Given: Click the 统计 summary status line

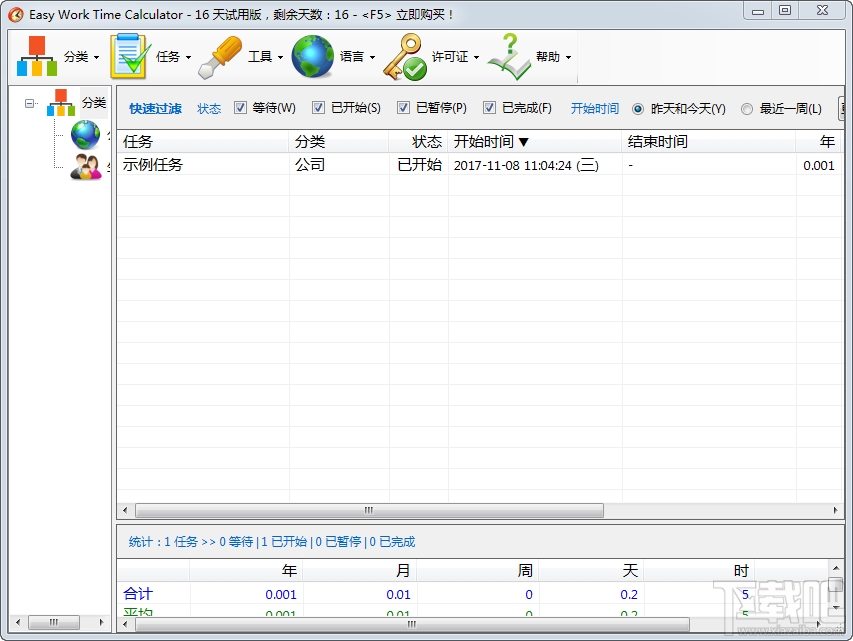Looking at the screenshot, I should tap(271, 542).
